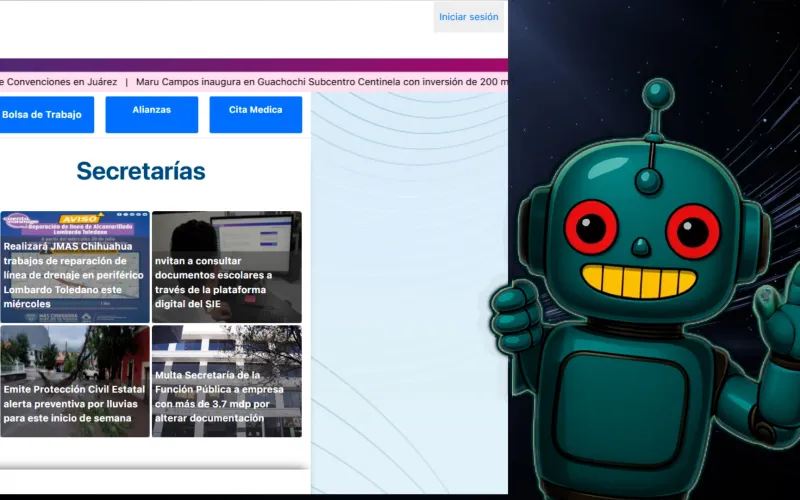Click the robot's left headphone ear piece
Viewport: 800px width, 500px height.
tap(528, 230)
